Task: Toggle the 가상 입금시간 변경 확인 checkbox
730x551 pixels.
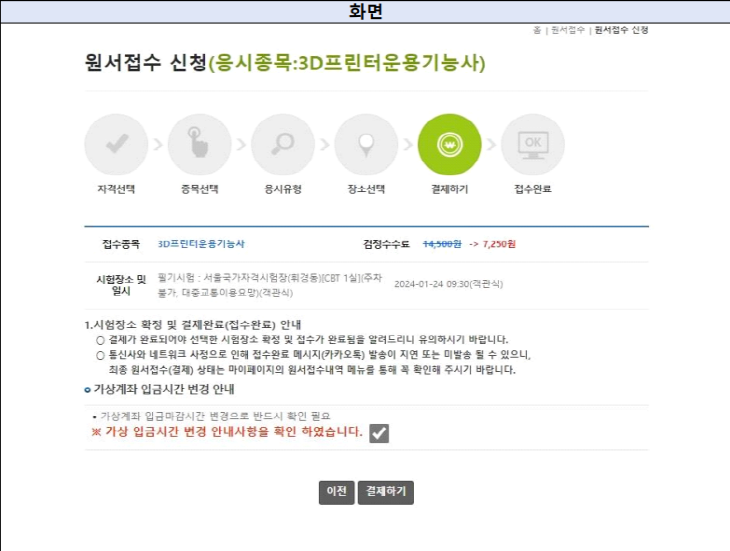Action: point(379,433)
